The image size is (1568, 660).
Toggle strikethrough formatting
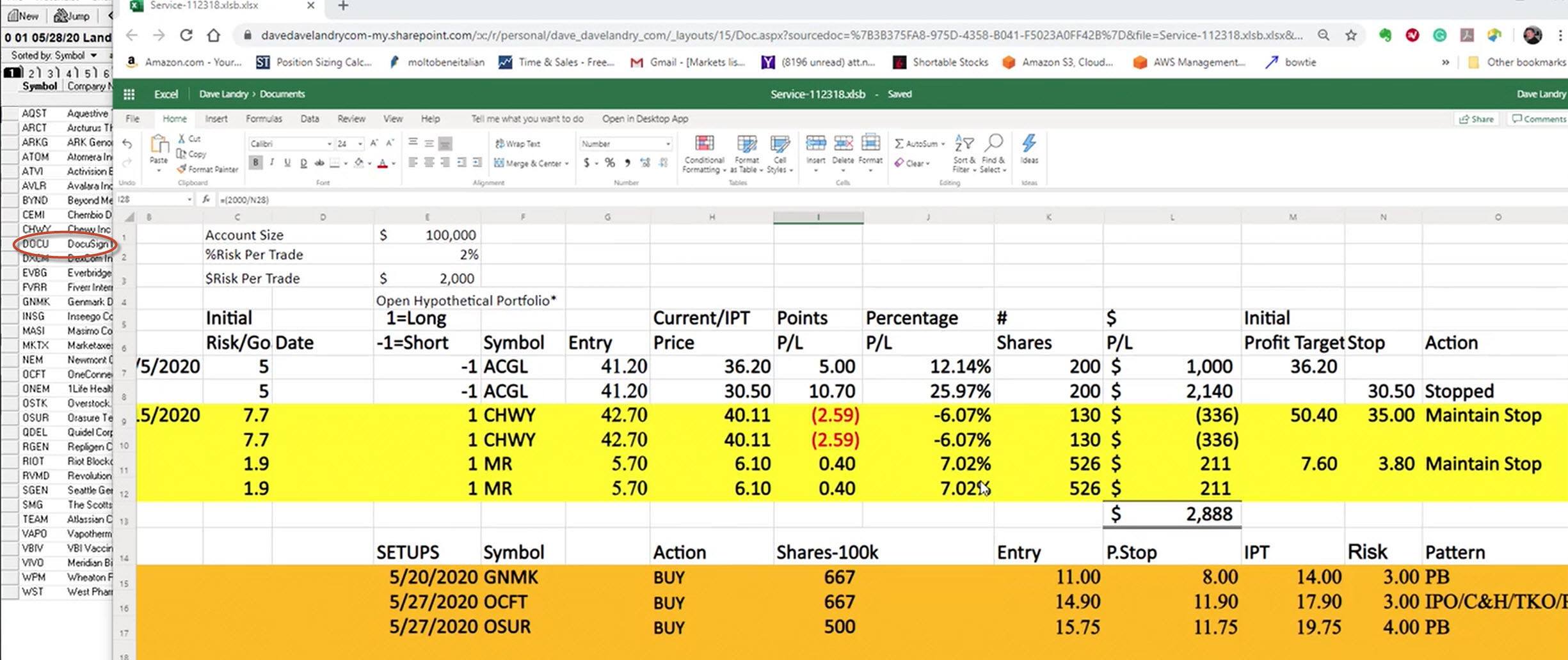[319, 163]
